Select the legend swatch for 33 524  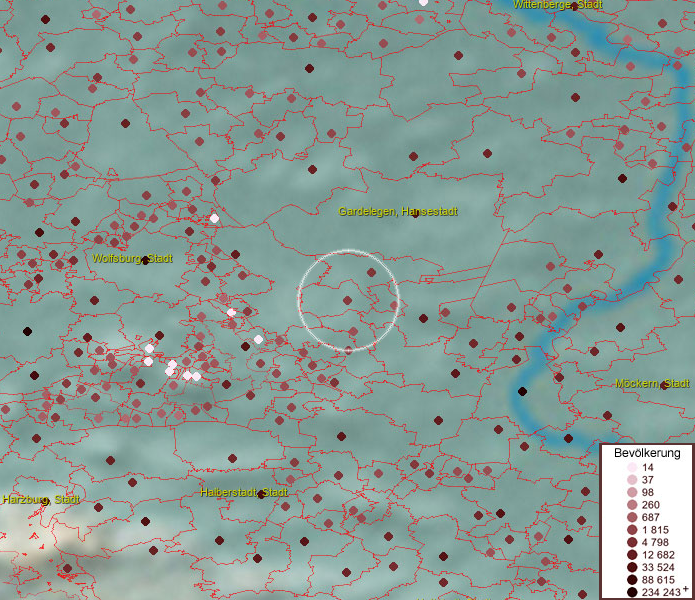point(633,567)
